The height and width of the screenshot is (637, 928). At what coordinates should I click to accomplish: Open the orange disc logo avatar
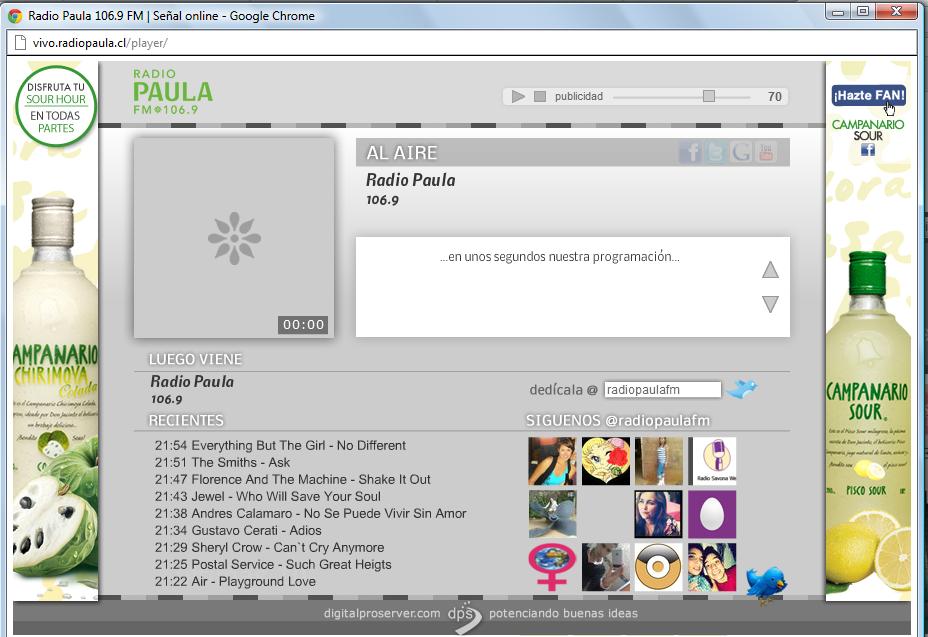click(x=658, y=567)
